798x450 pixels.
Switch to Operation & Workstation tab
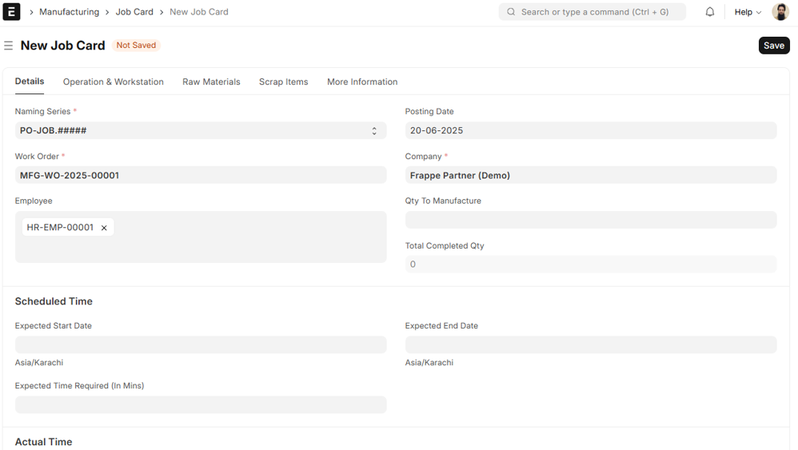113,82
